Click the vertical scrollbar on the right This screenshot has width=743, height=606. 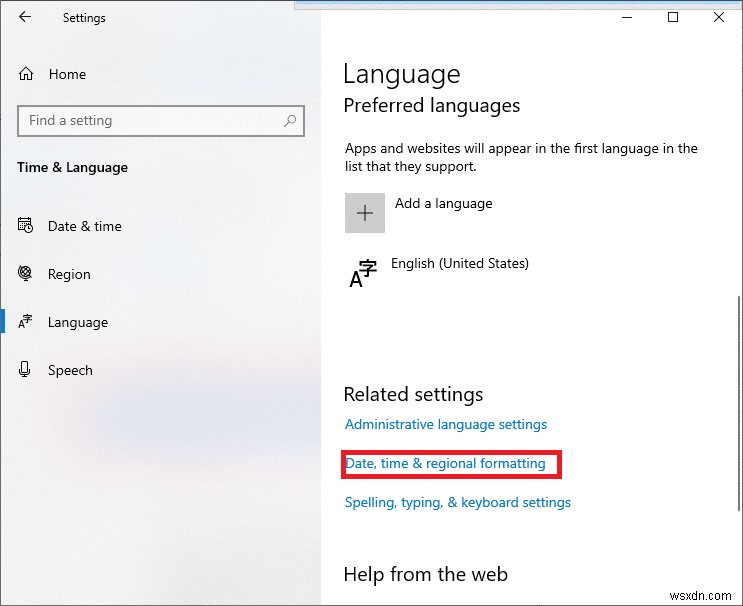(x=739, y=403)
